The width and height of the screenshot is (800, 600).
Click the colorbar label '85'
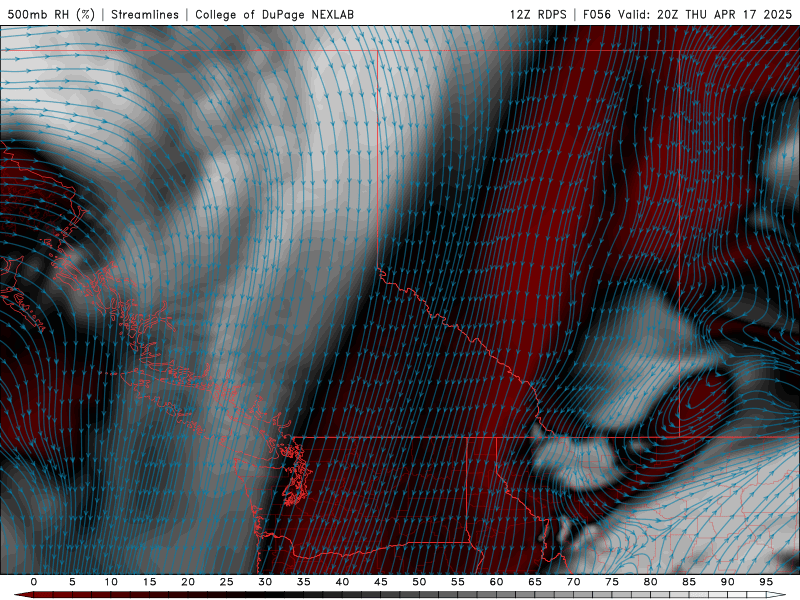pyautogui.click(x=689, y=582)
